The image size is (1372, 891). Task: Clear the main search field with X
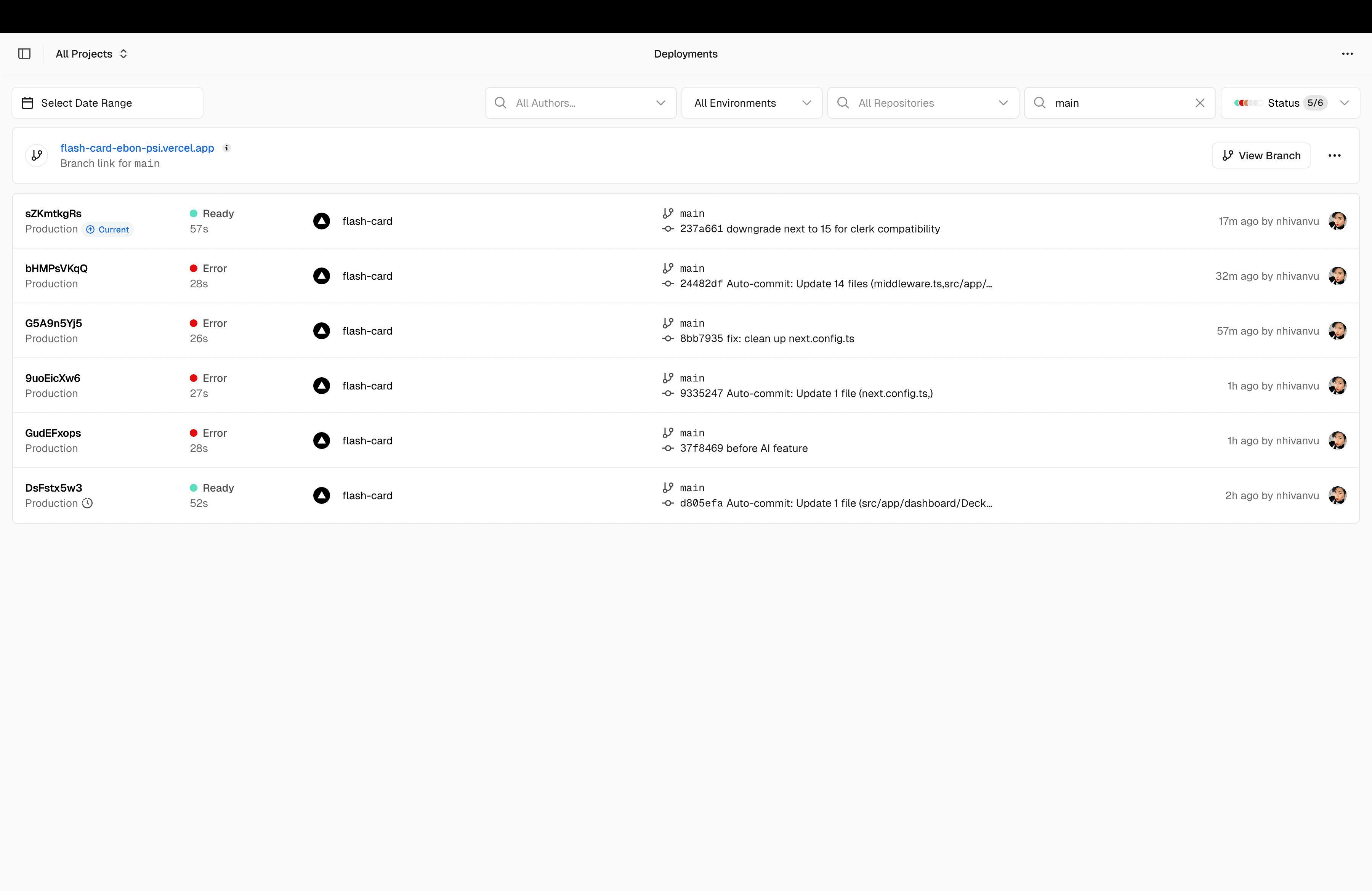click(x=1200, y=103)
